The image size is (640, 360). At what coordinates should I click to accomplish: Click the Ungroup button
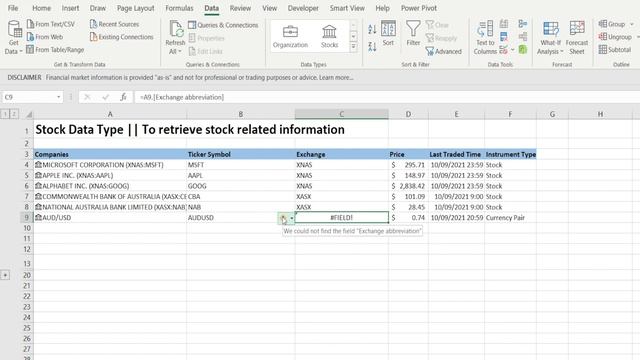pos(615,37)
